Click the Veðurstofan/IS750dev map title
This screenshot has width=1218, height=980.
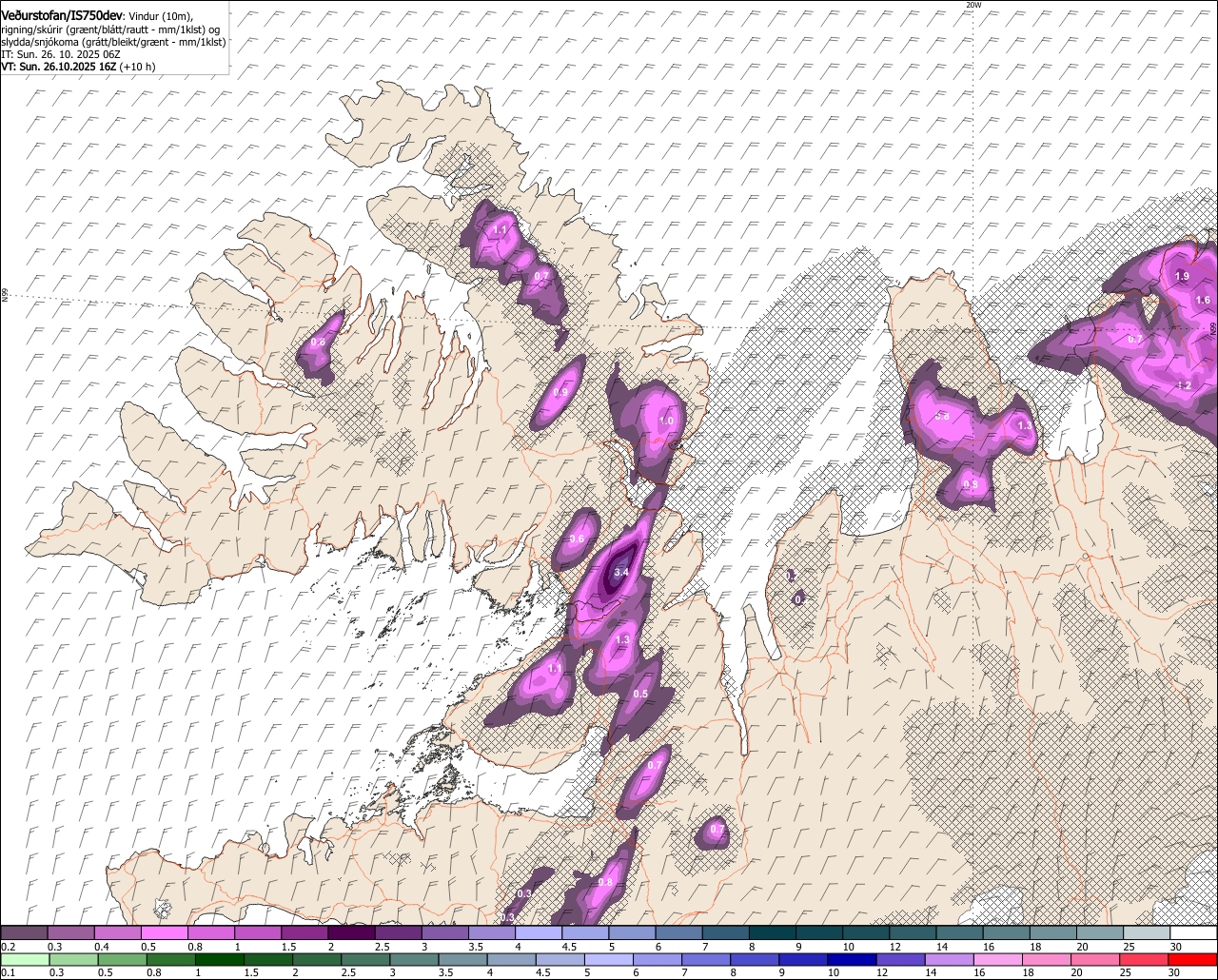[x=60, y=15]
